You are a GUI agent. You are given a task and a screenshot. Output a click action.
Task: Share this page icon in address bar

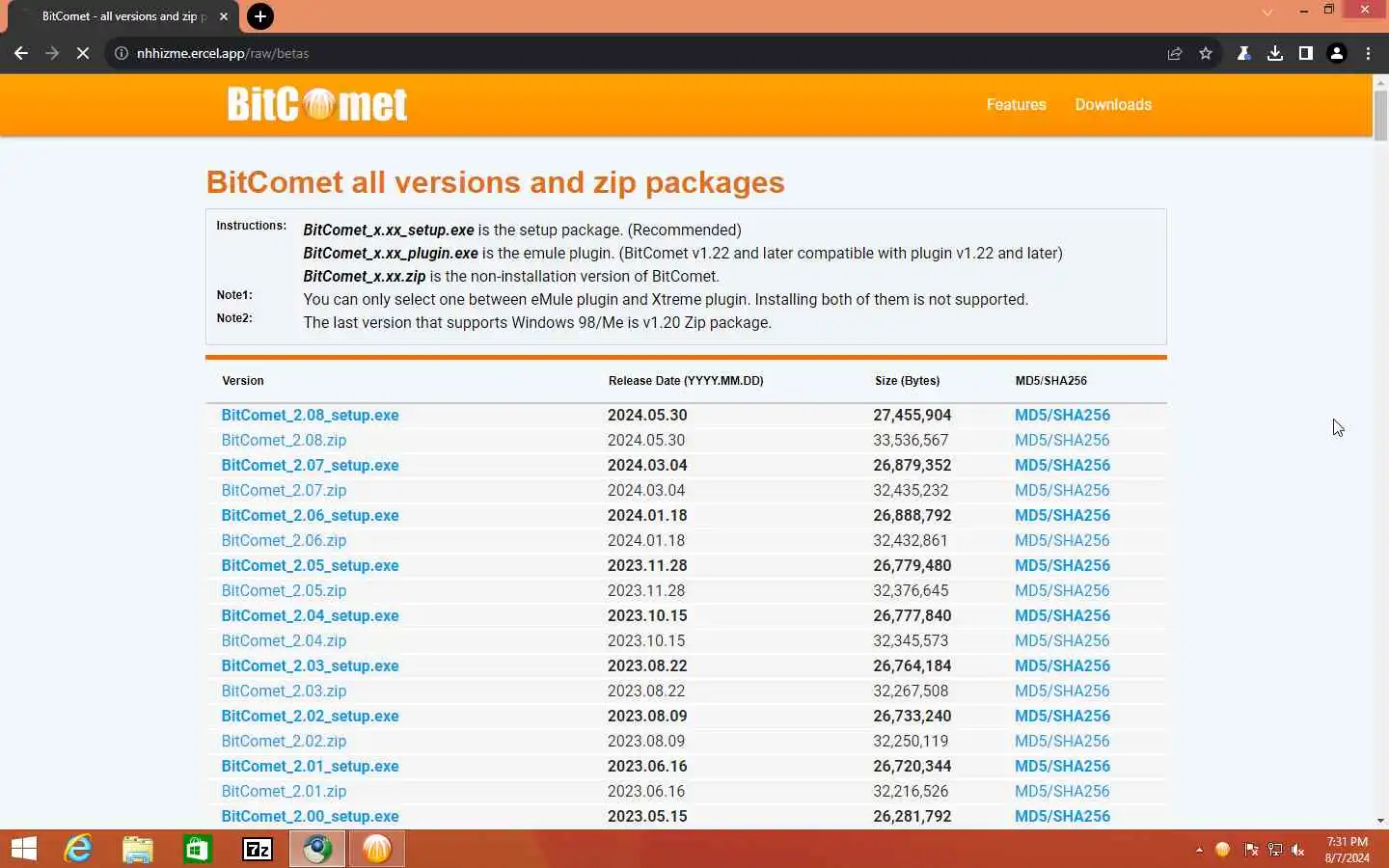click(1175, 53)
